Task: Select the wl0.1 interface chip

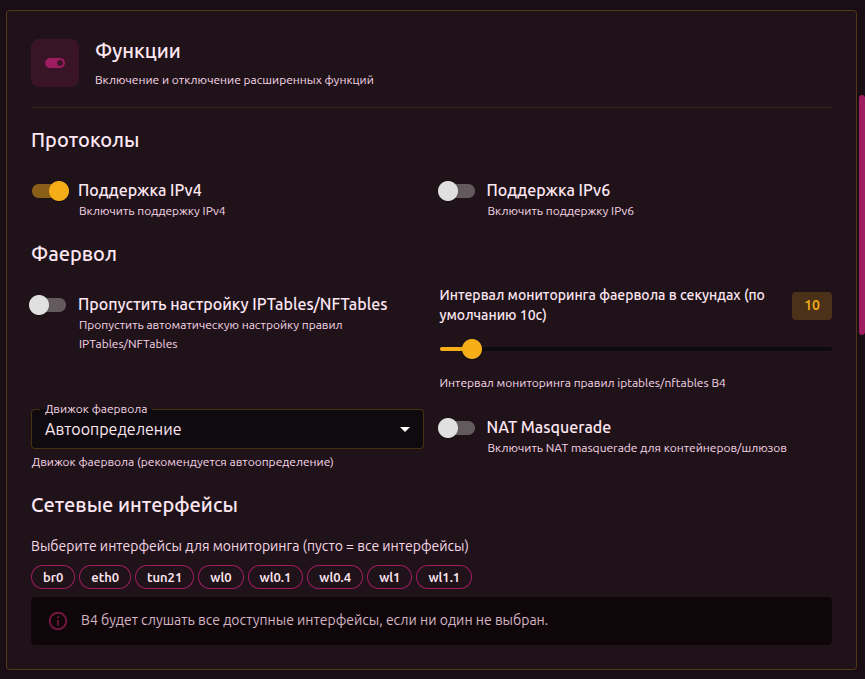Action: tap(275, 577)
